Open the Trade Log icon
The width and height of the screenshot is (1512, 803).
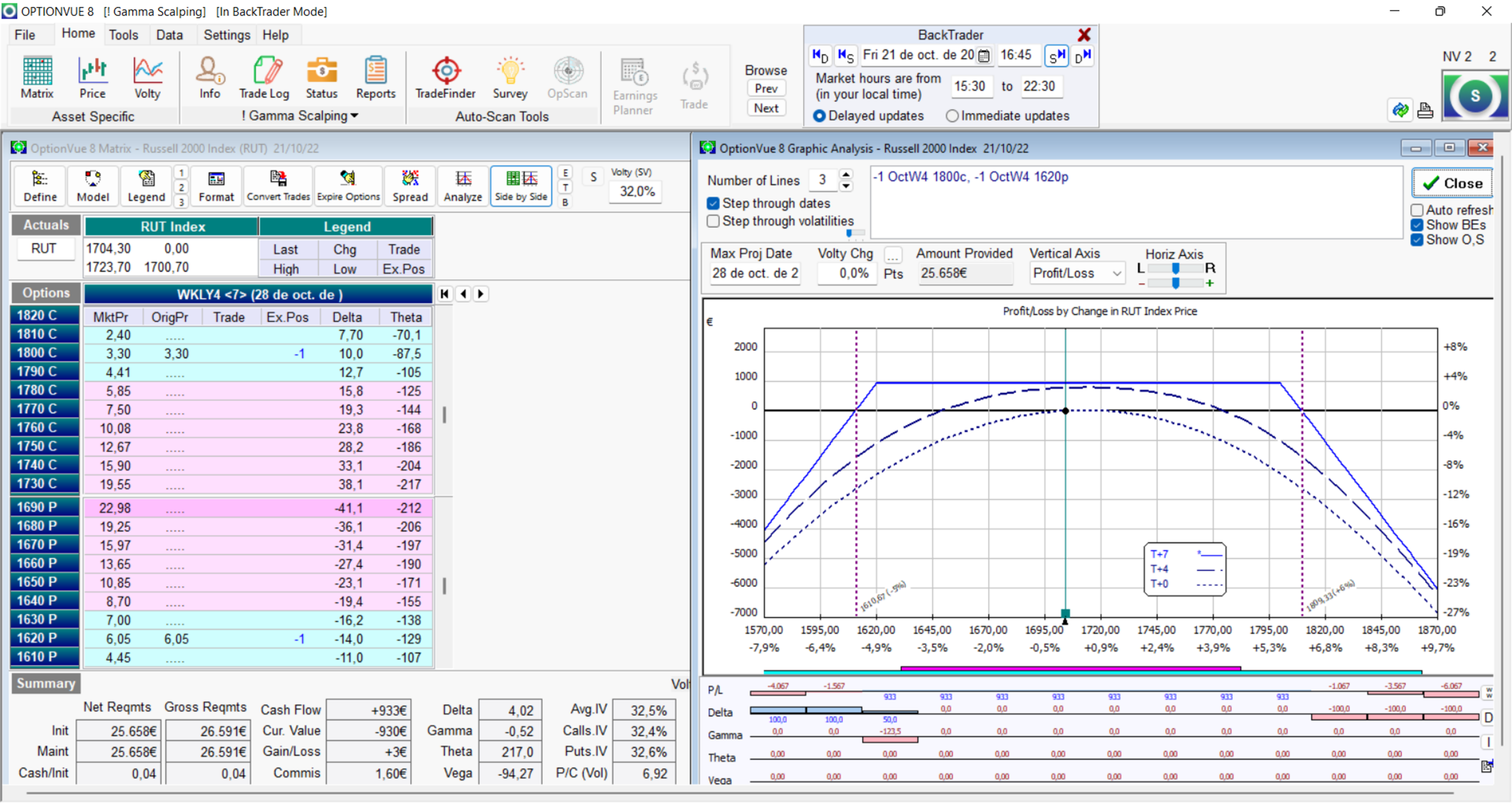[264, 78]
